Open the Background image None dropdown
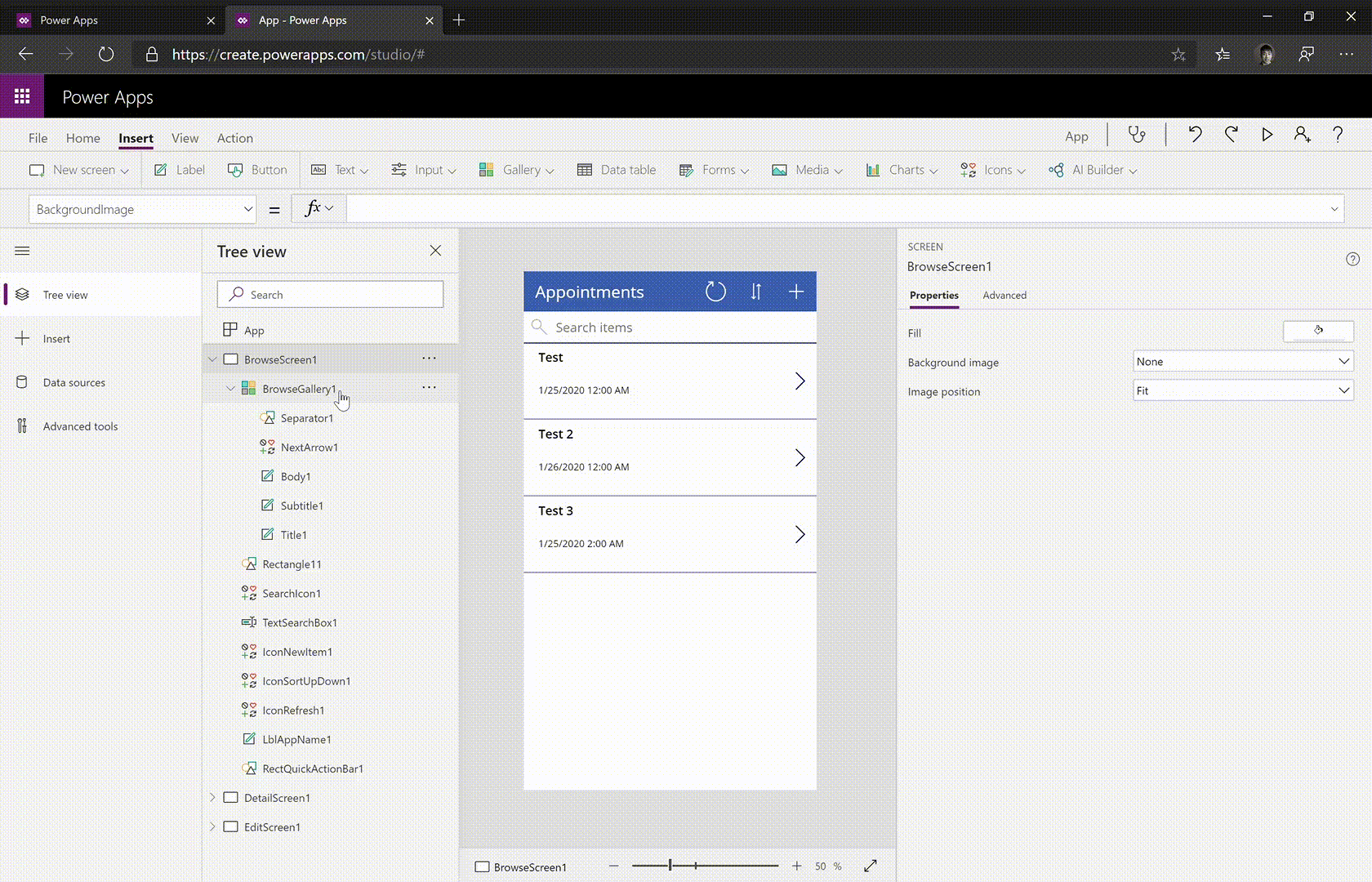The height and width of the screenshot is (882, 1372). (x=1243, y=361)
